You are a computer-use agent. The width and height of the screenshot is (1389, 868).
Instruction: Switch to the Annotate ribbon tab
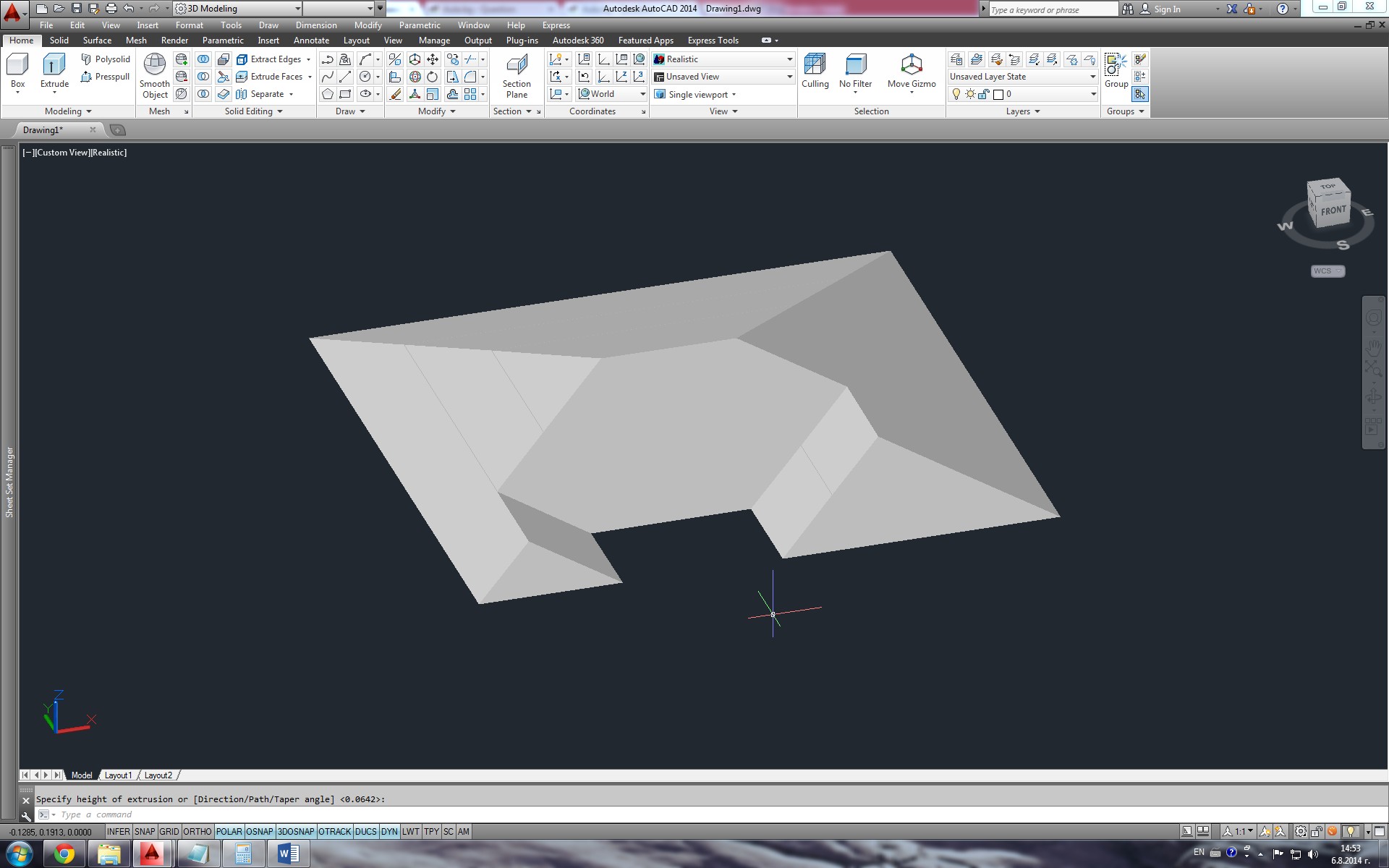[311, 41]
